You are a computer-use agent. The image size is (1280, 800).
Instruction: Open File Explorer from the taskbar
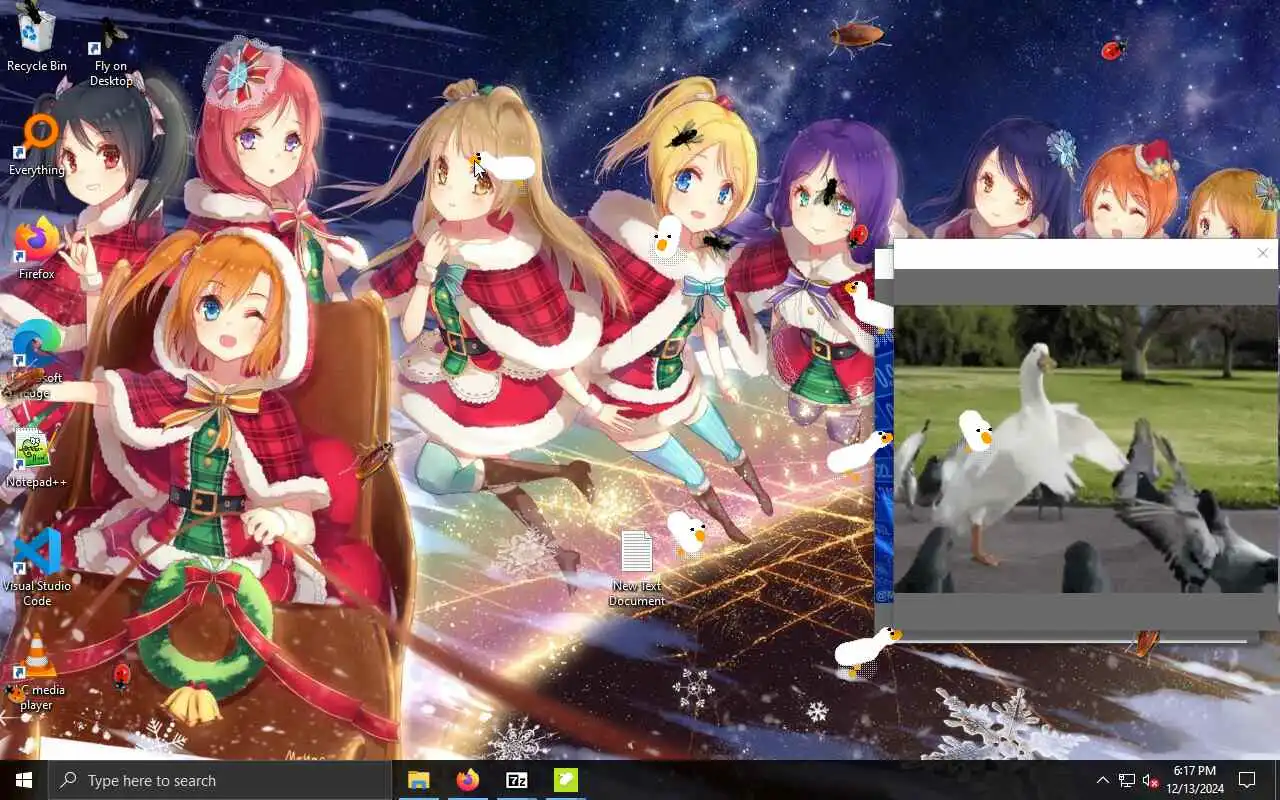[x=418, y=780]
